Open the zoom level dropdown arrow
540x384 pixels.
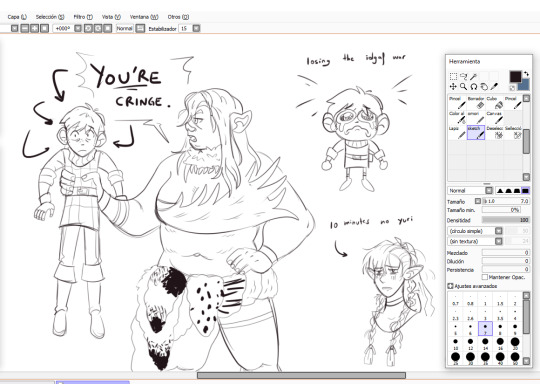[x=14, y=28]
